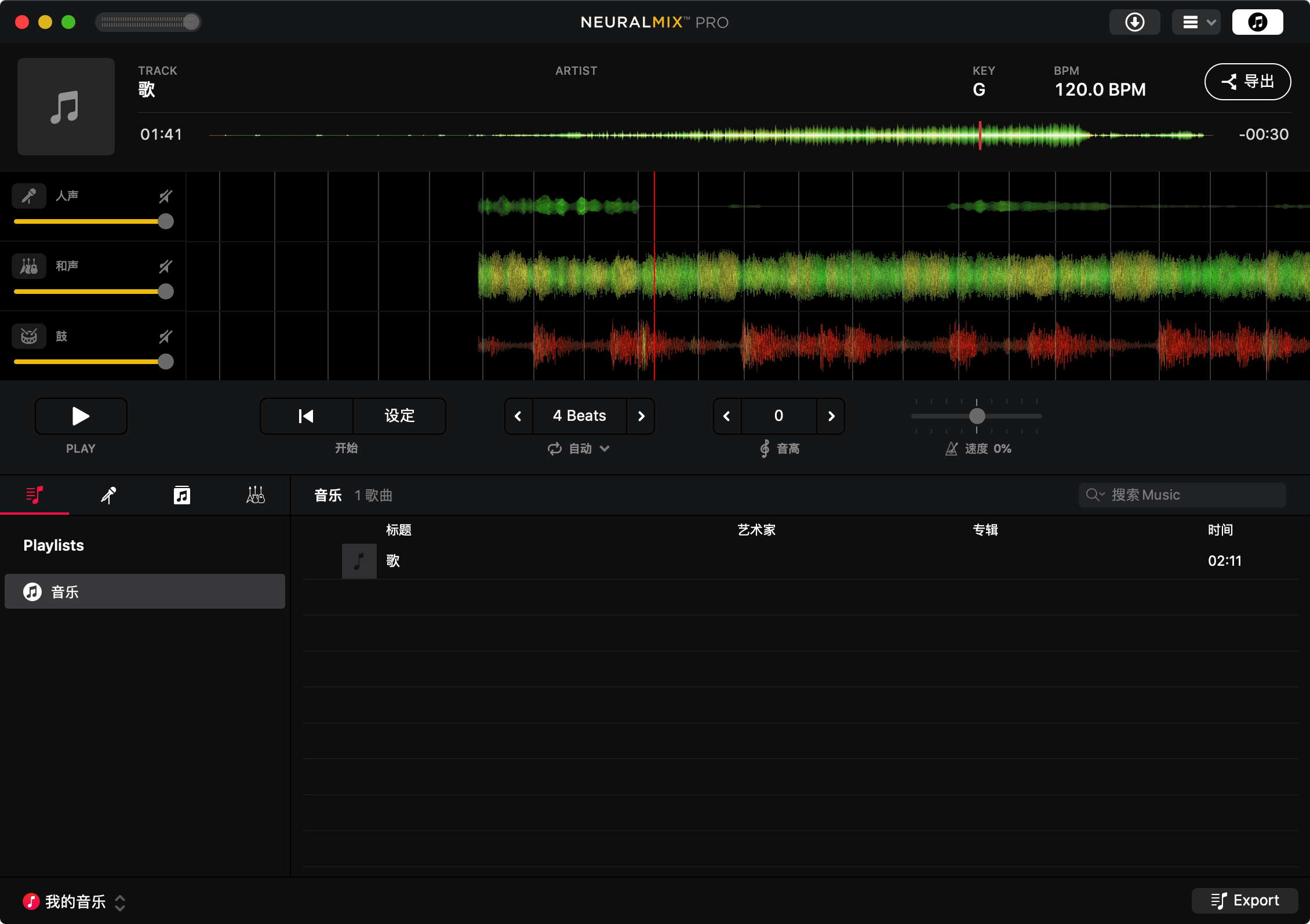
Task: Switch to the playlists tab
Action: click(x=35, y=495)
